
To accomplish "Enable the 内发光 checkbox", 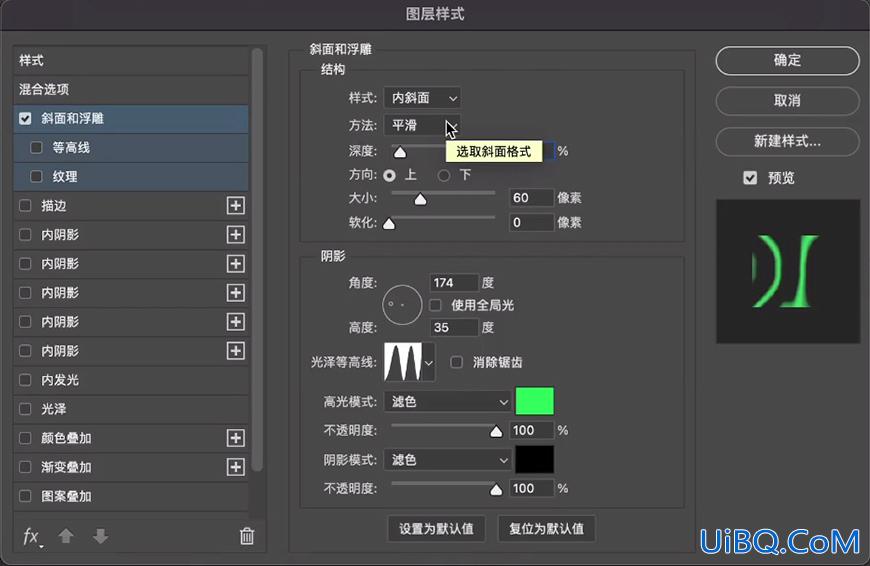I will tap(25, 380).
